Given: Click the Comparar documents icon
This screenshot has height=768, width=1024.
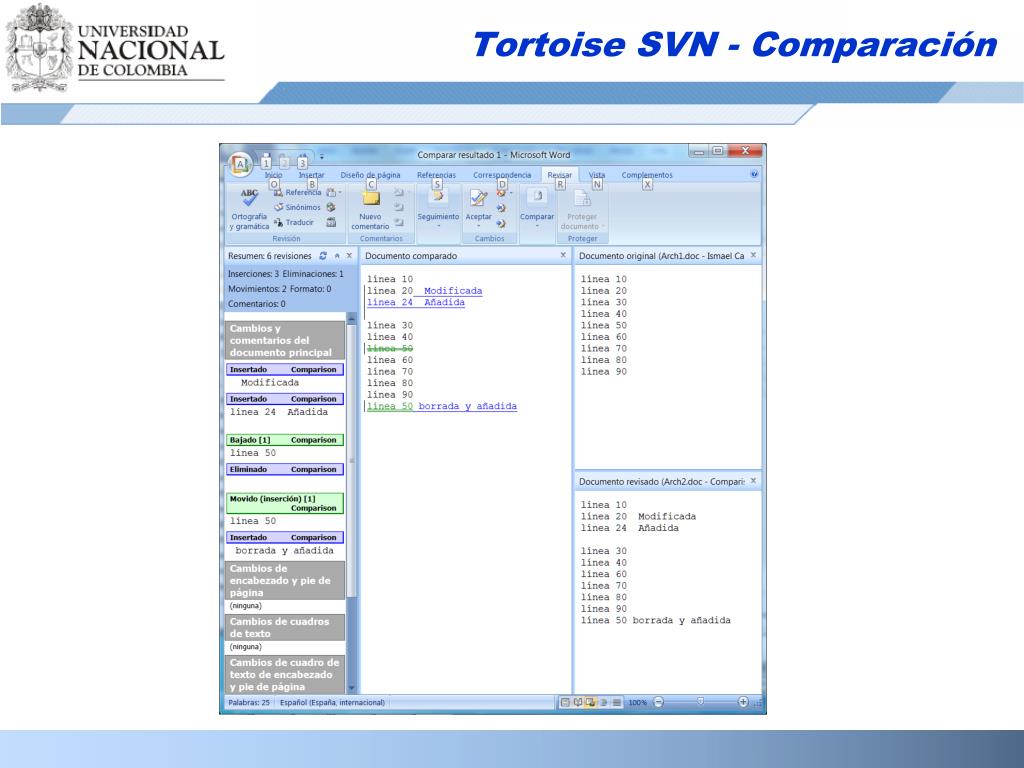Looking at the screenshot, I should point(537,197).
